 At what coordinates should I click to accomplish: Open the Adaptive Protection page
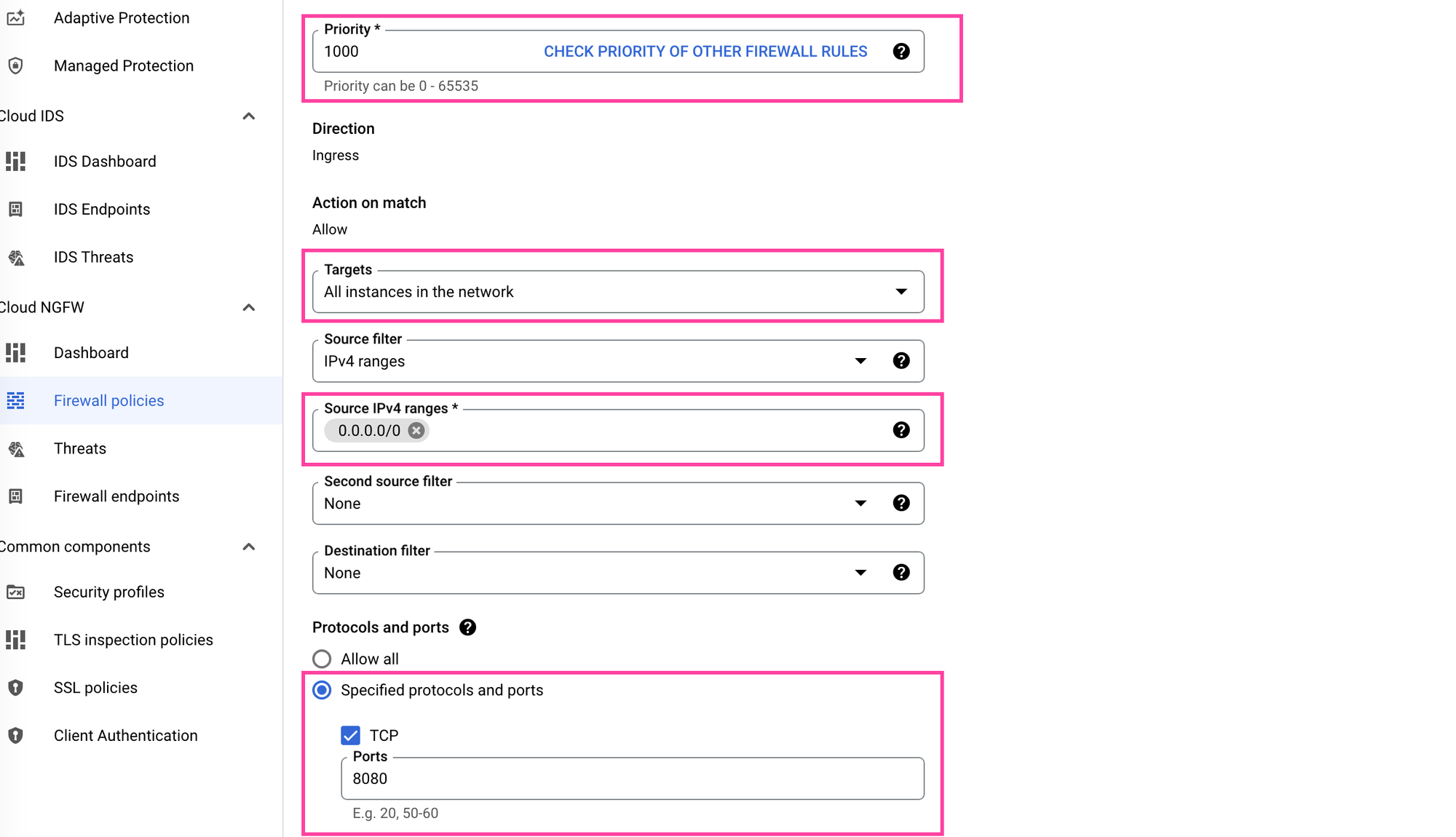pyautogui.click(x=121, y=17)
